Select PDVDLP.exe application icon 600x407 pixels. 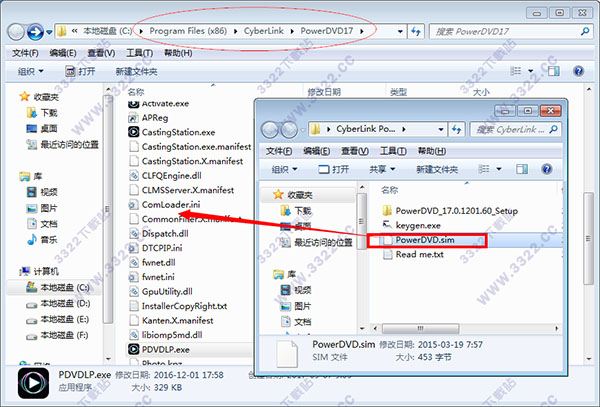click(133, 349)
